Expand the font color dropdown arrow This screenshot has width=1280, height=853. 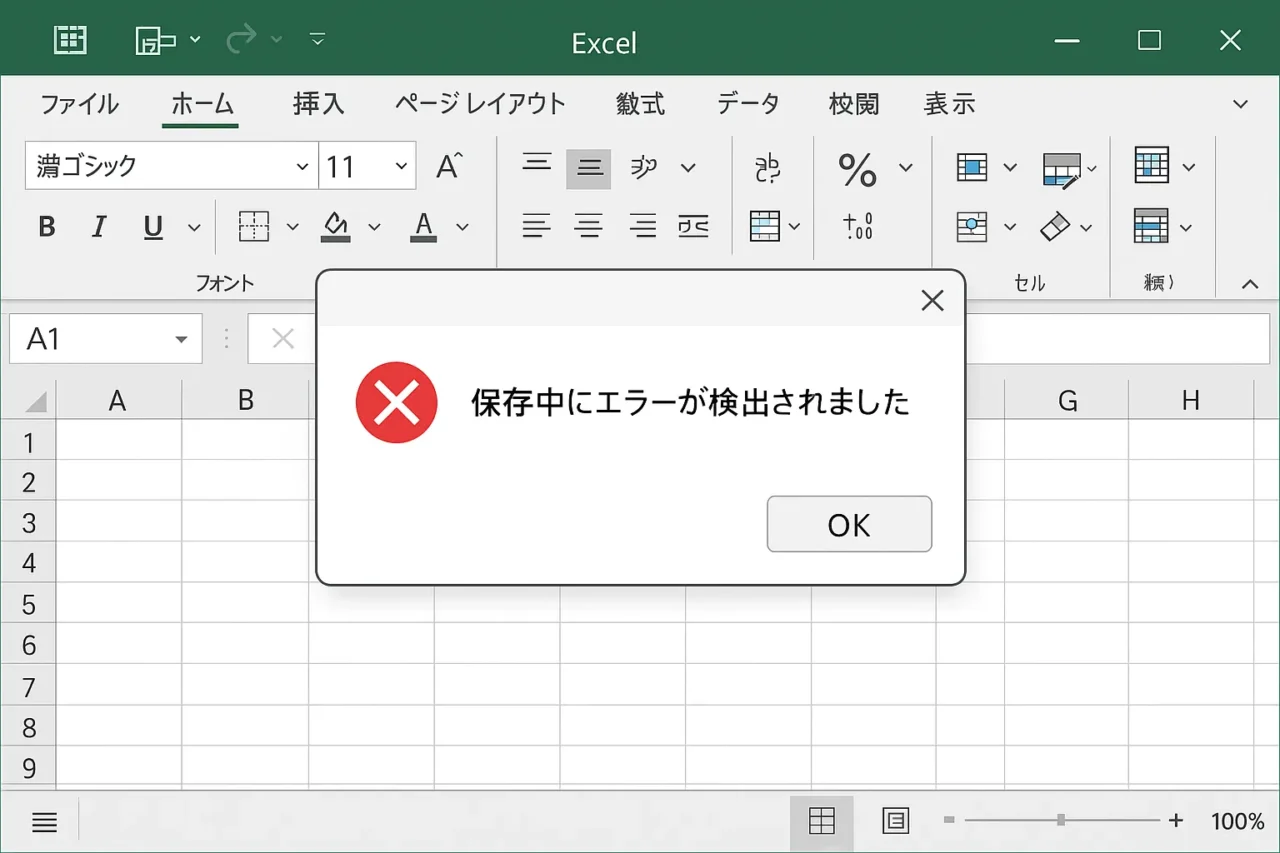[x=461, y=226]
